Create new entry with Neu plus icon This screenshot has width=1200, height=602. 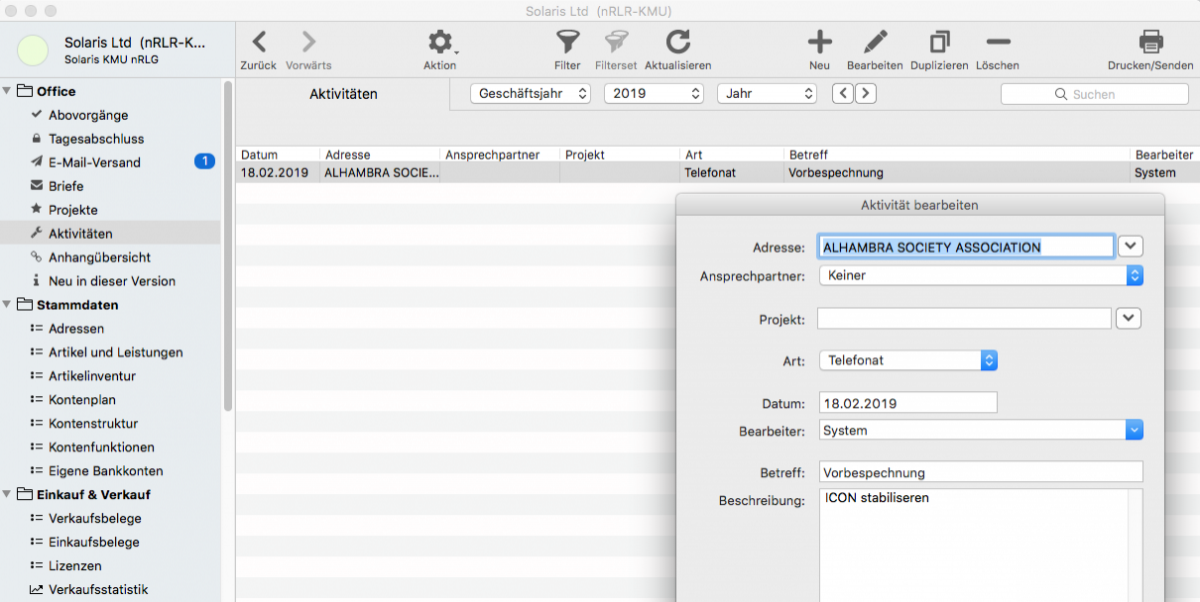coord(819,43)
